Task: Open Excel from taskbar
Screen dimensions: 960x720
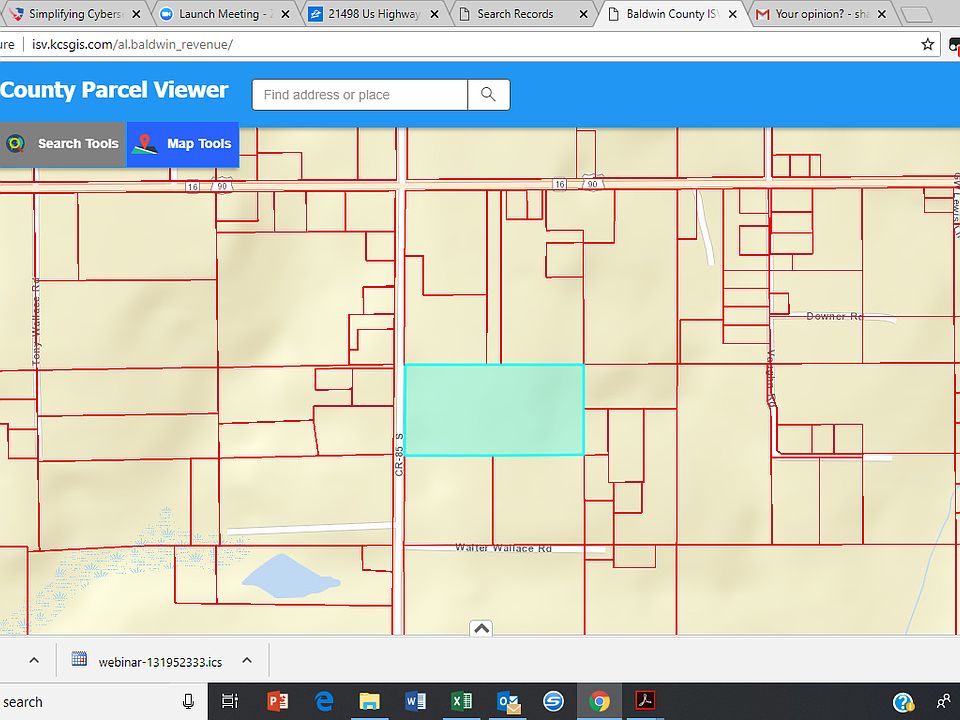Action: 461,701
